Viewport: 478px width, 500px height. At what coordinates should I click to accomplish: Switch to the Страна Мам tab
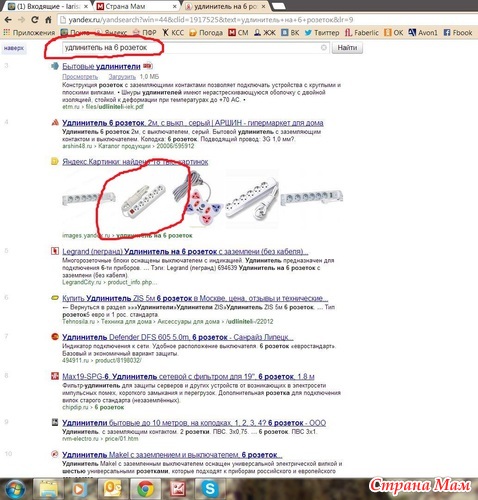[x=137, y=6]
